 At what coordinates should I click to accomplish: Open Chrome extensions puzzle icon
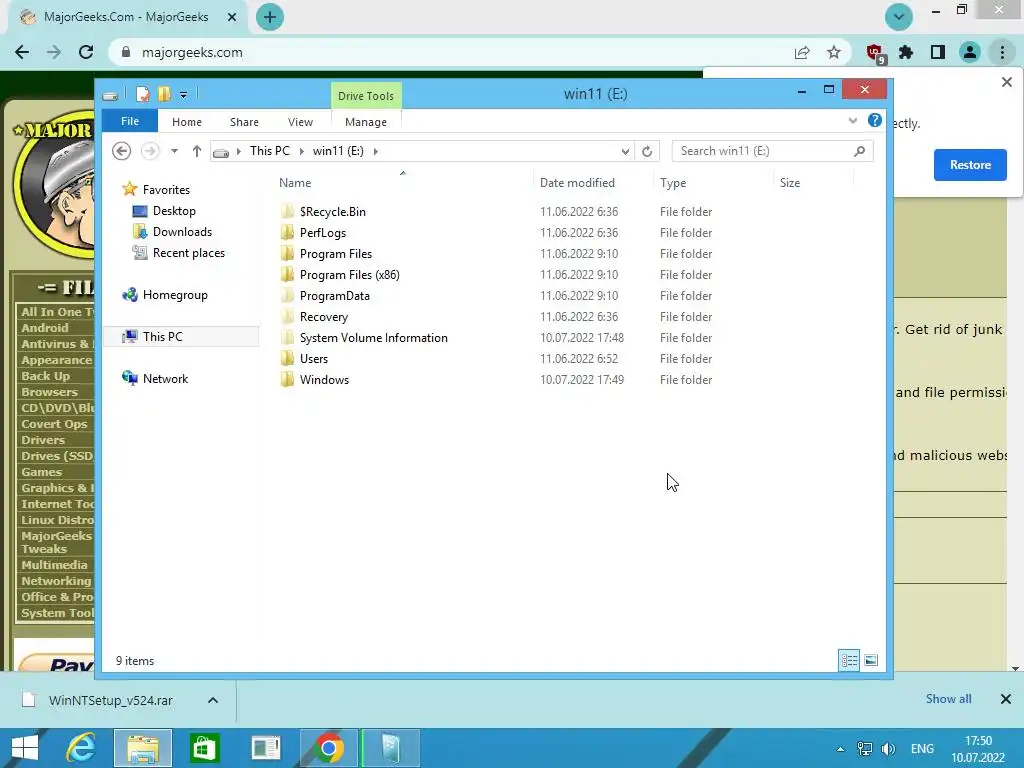coord(906,52)
